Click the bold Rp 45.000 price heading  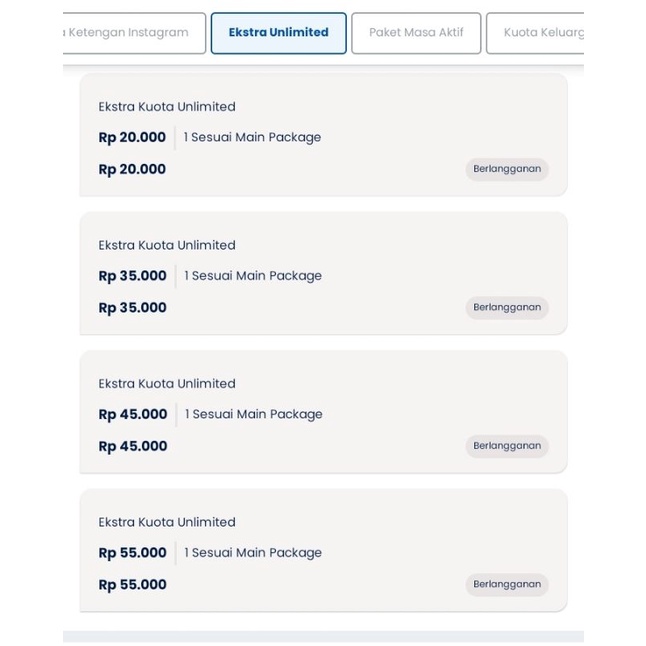(133, 414)
